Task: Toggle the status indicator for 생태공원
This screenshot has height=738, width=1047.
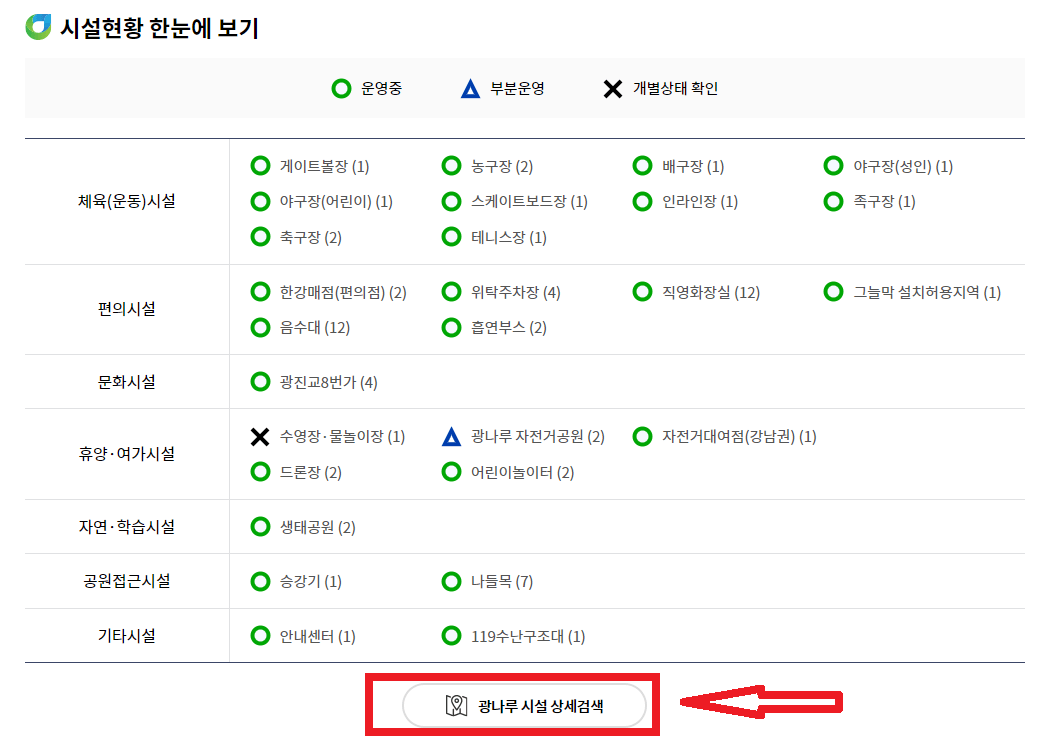Action: 259,527
